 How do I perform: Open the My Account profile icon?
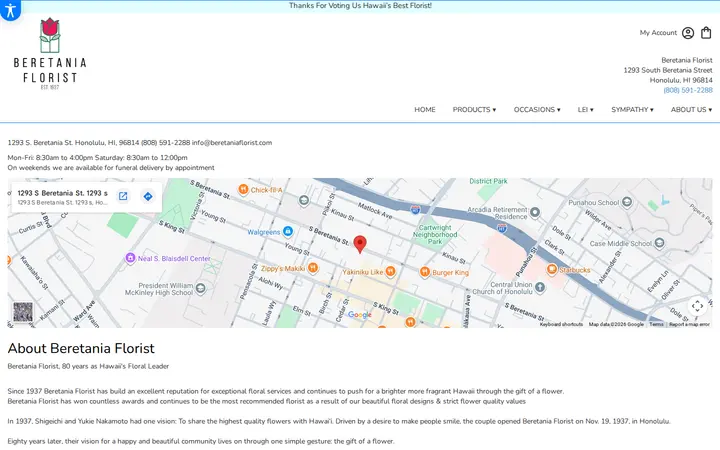click(x=687, y=33)
